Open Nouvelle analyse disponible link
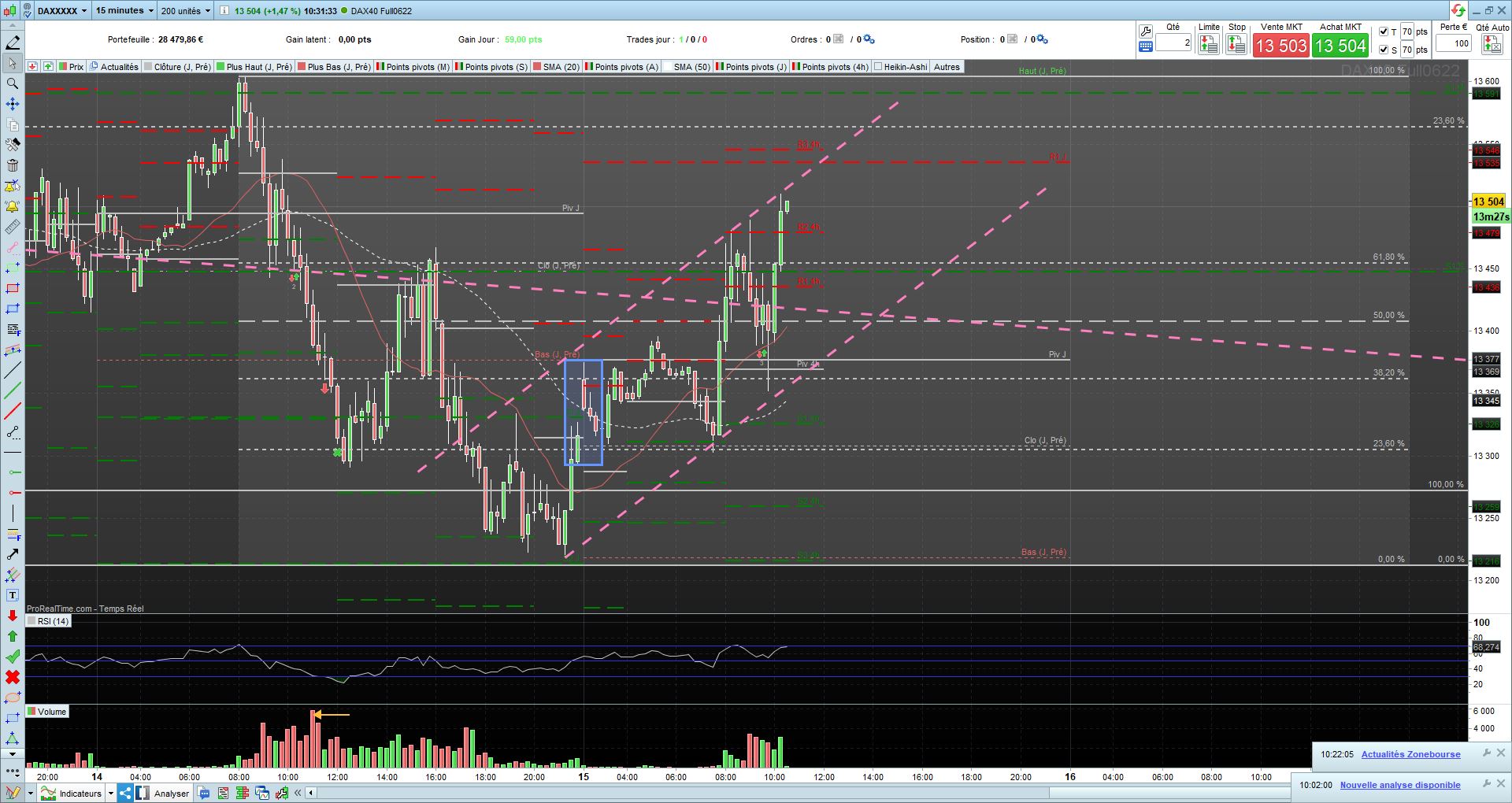The width and height of the screenshot is (1512, 803). point(1400,785)
